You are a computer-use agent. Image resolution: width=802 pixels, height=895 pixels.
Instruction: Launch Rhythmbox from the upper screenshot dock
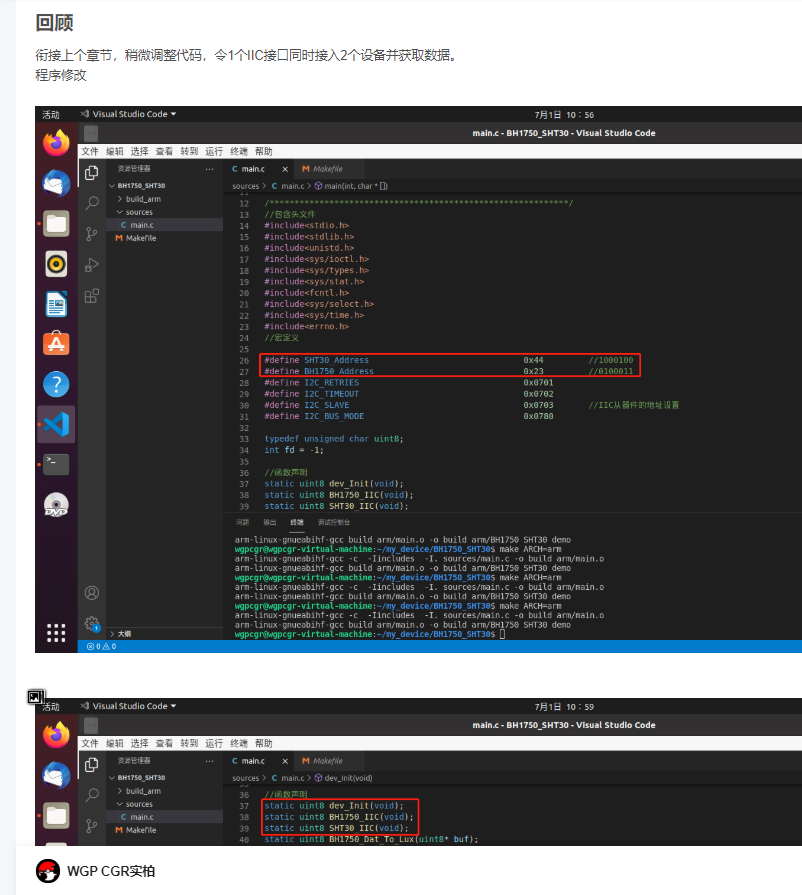56,264
